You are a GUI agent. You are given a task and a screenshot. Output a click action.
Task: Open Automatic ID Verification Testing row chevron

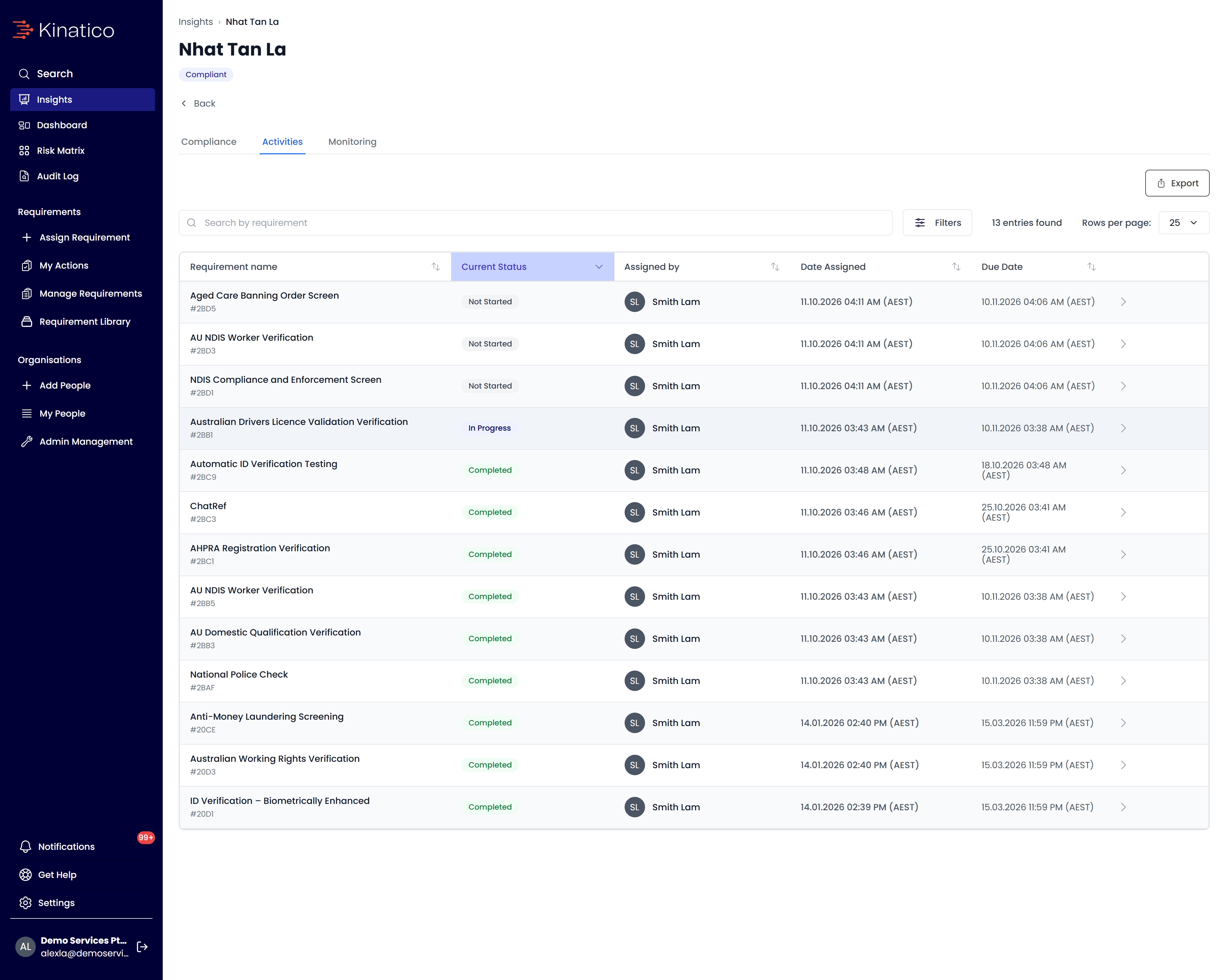[1123, 470]
